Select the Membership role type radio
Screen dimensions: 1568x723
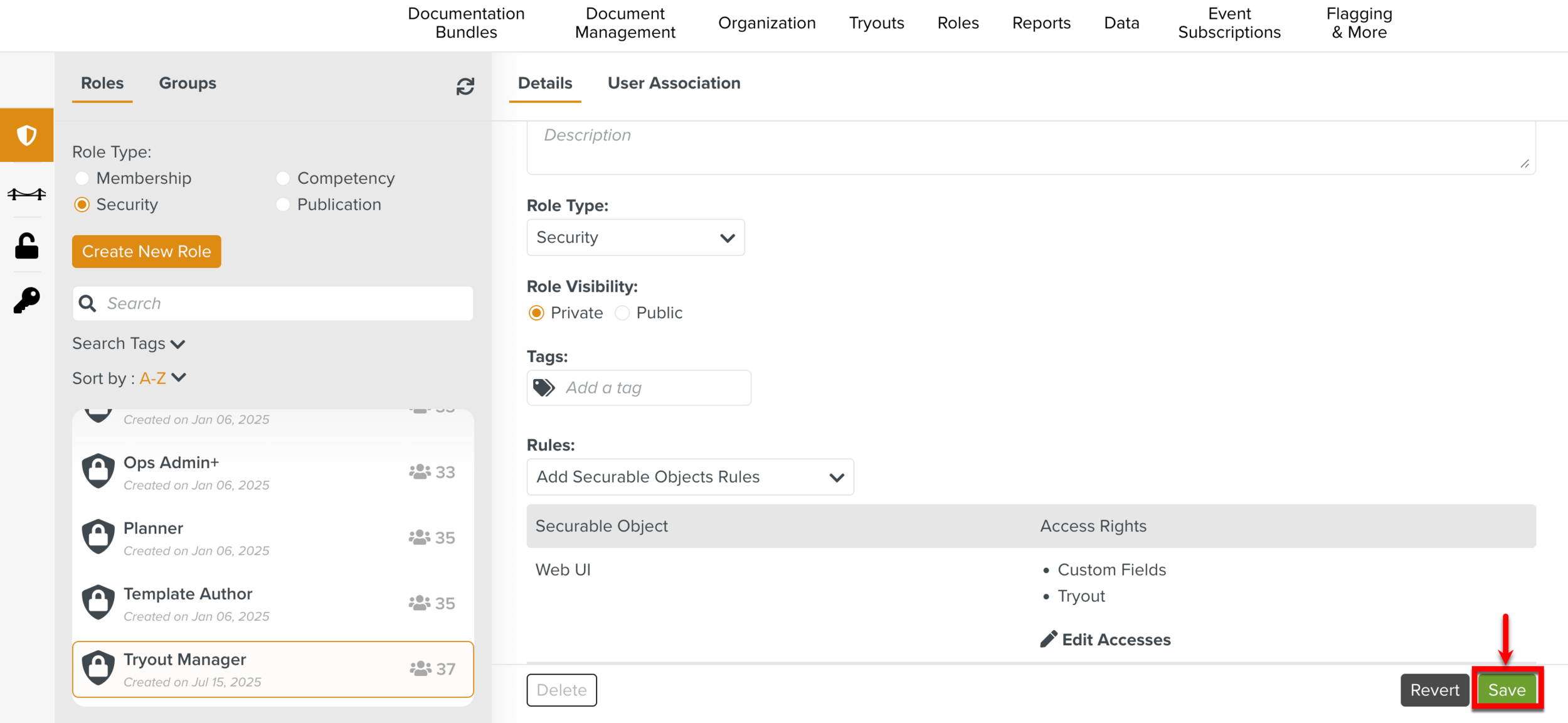pos(82,178)
